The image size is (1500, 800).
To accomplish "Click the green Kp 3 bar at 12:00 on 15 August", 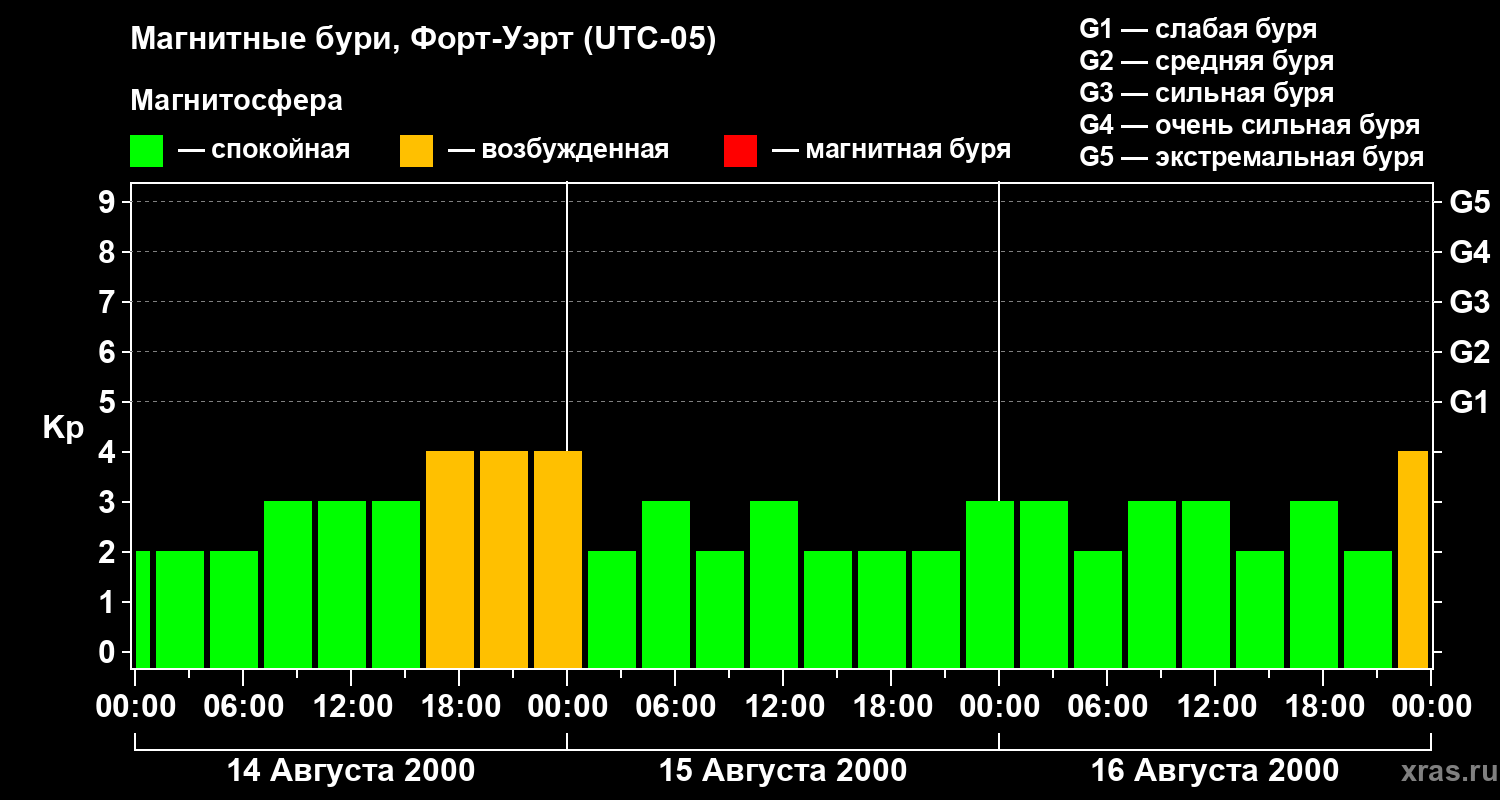I will (x=774, y=584).
